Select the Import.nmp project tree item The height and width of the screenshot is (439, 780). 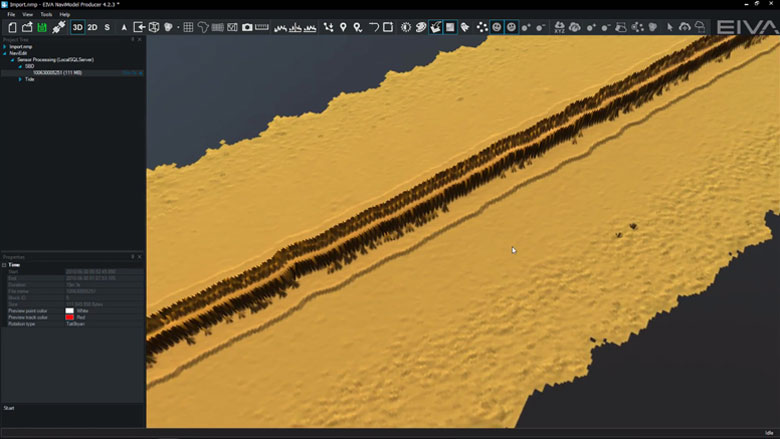tap(20, 47)
